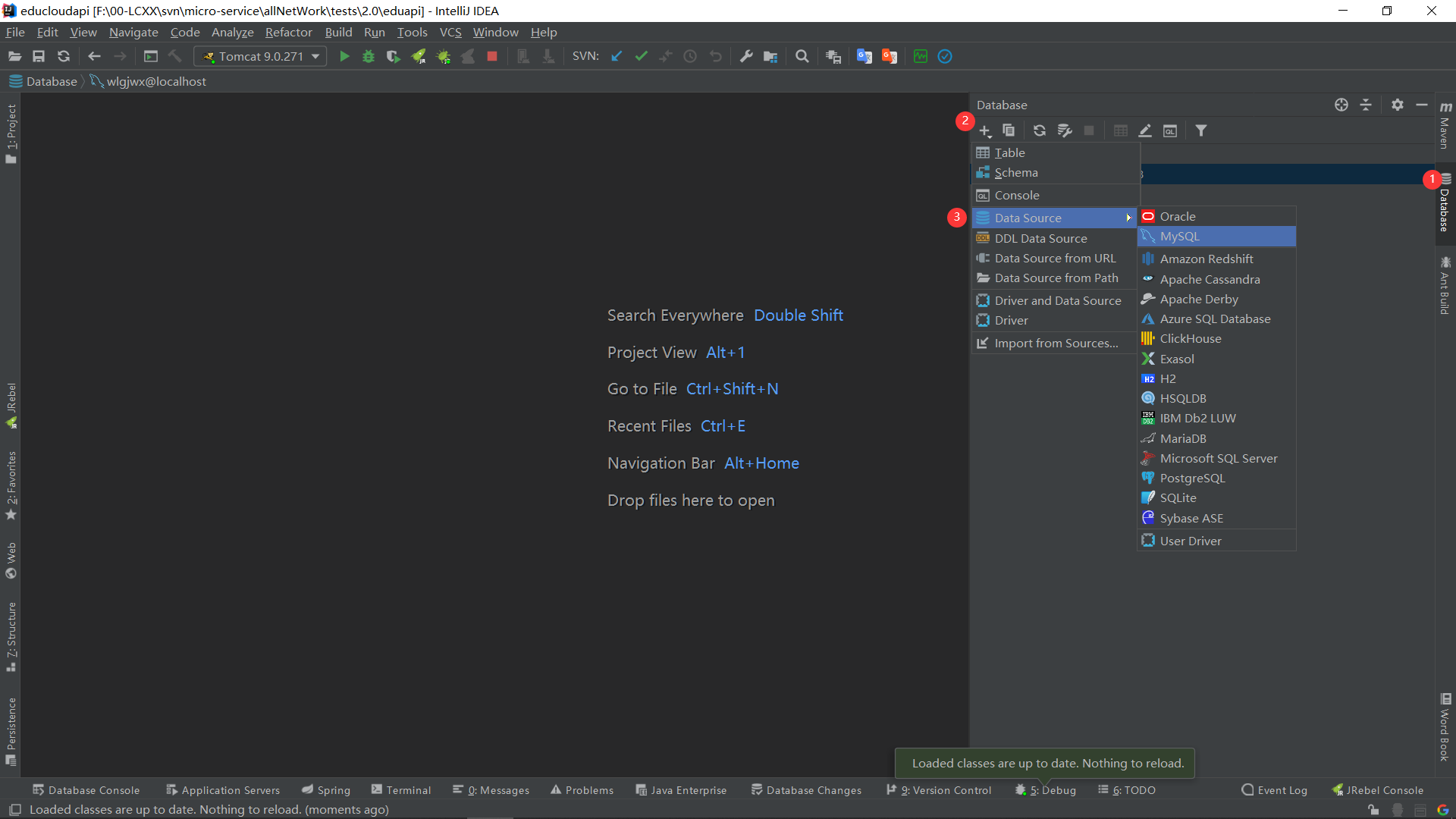Hide the Database panel with minimize dash
The width and height of the screenshot is (1456, 819).
1422,105
